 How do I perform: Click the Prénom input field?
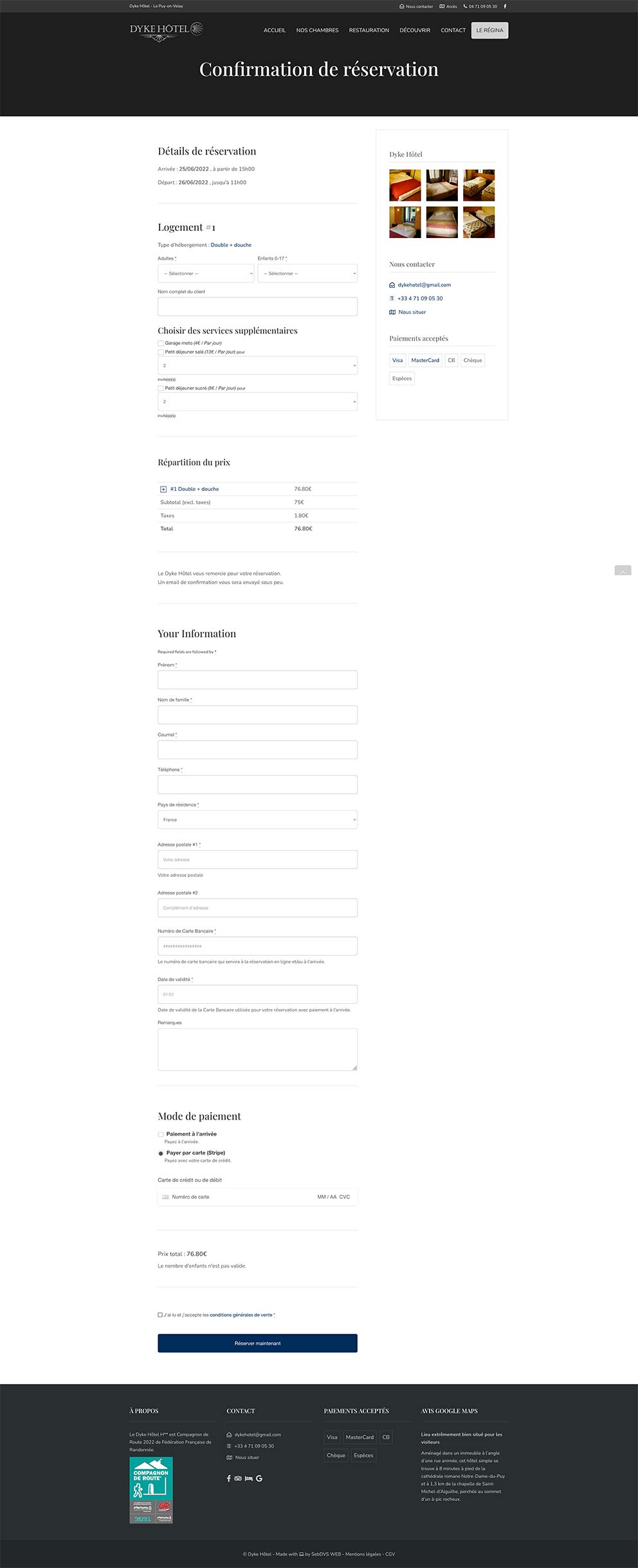(257, 680)
